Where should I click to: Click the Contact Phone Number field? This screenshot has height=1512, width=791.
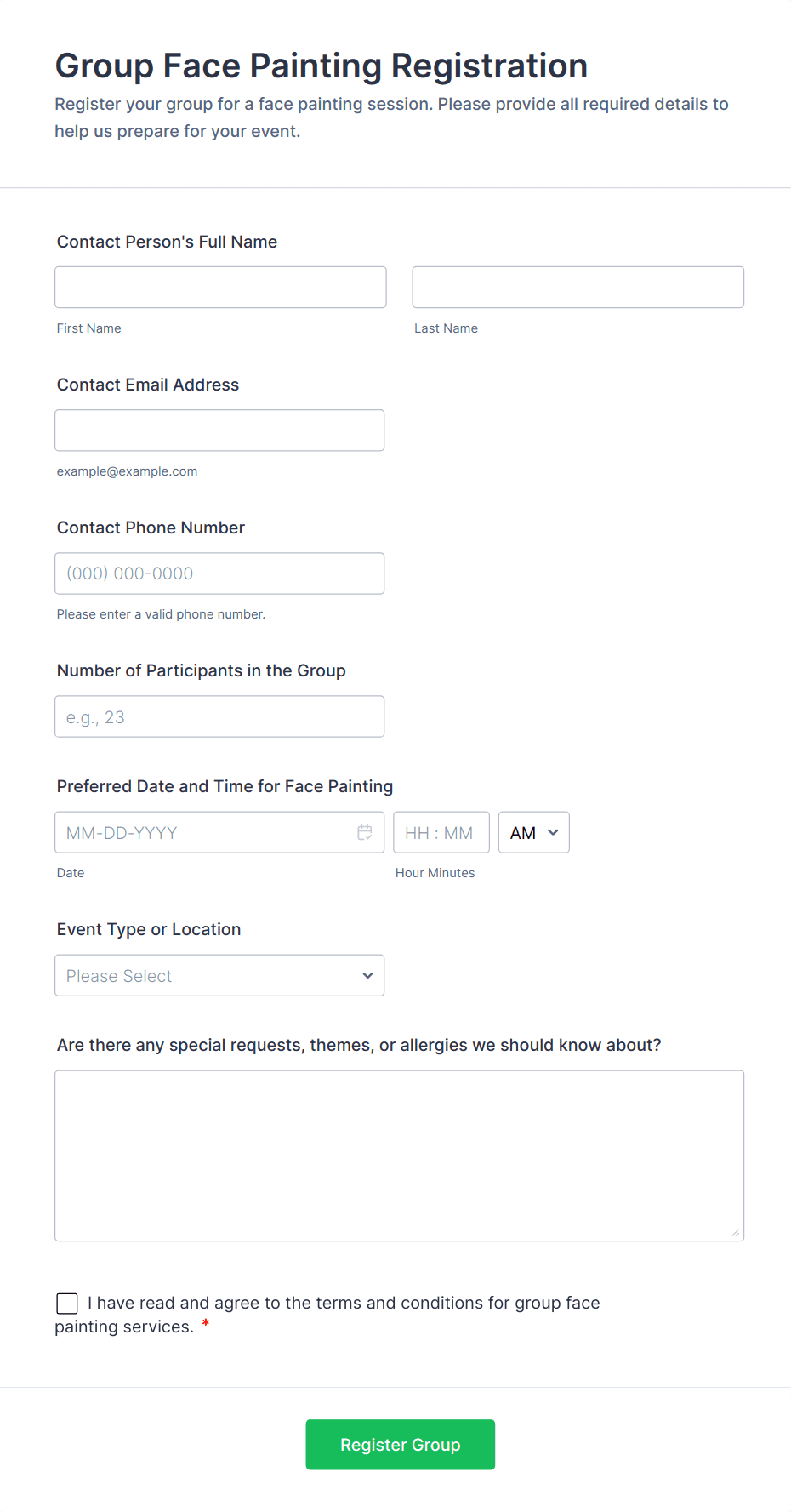tap(219, 573)
